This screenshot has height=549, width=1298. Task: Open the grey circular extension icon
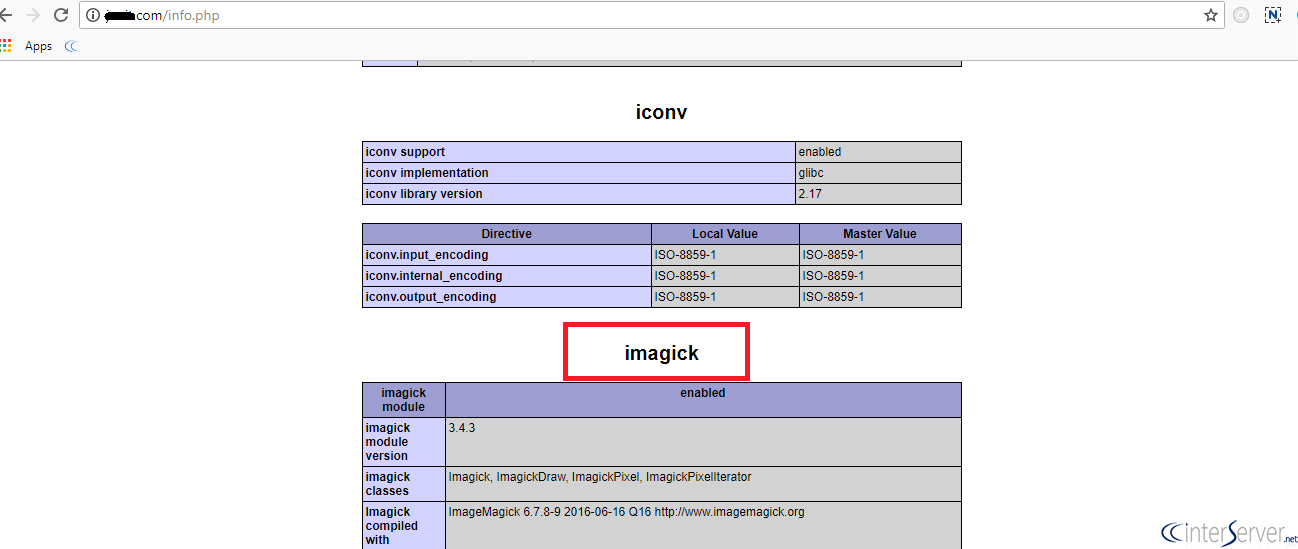(1241, 15)
